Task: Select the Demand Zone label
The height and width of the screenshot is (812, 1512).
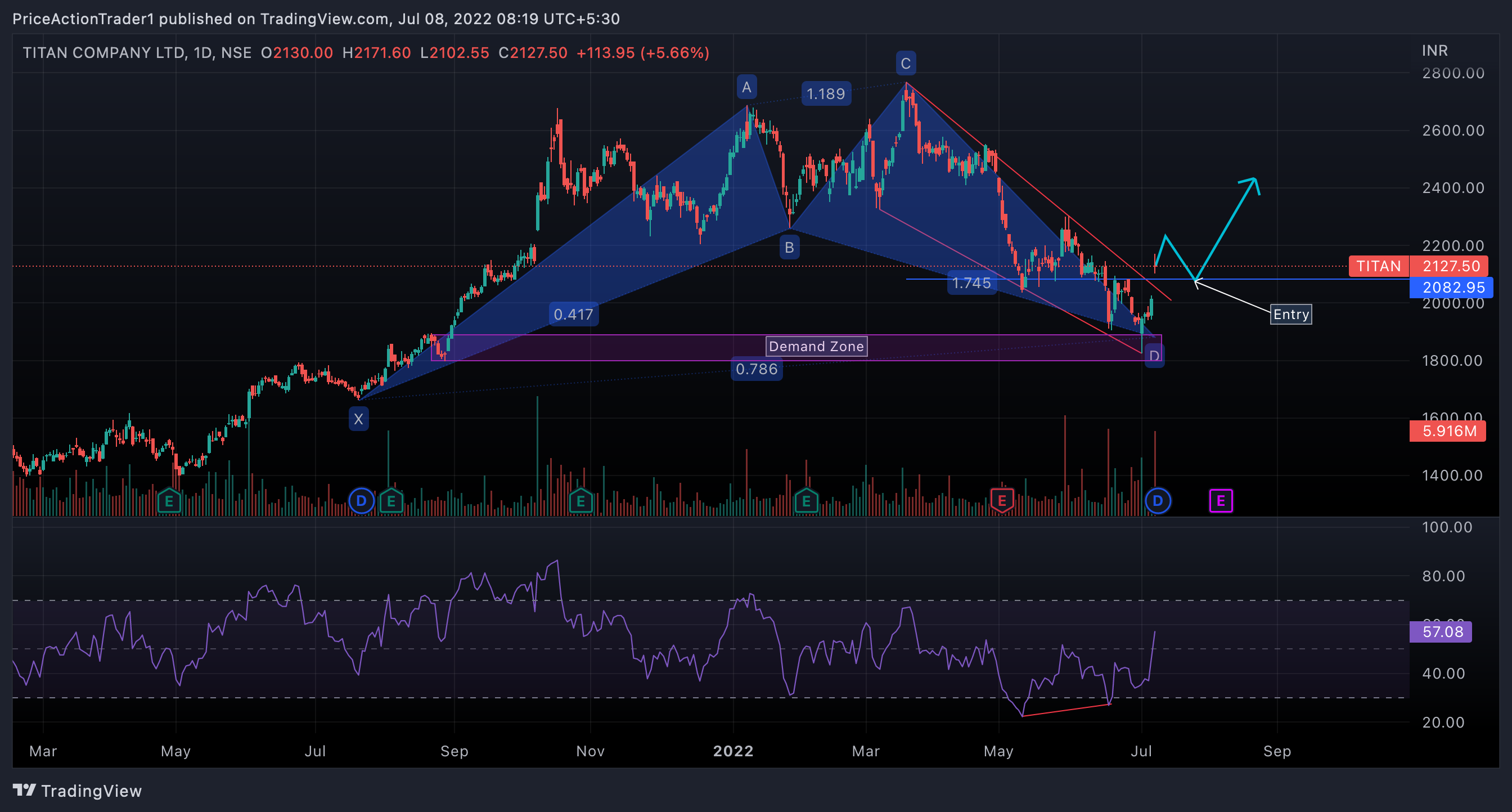Action: [816, 347]
